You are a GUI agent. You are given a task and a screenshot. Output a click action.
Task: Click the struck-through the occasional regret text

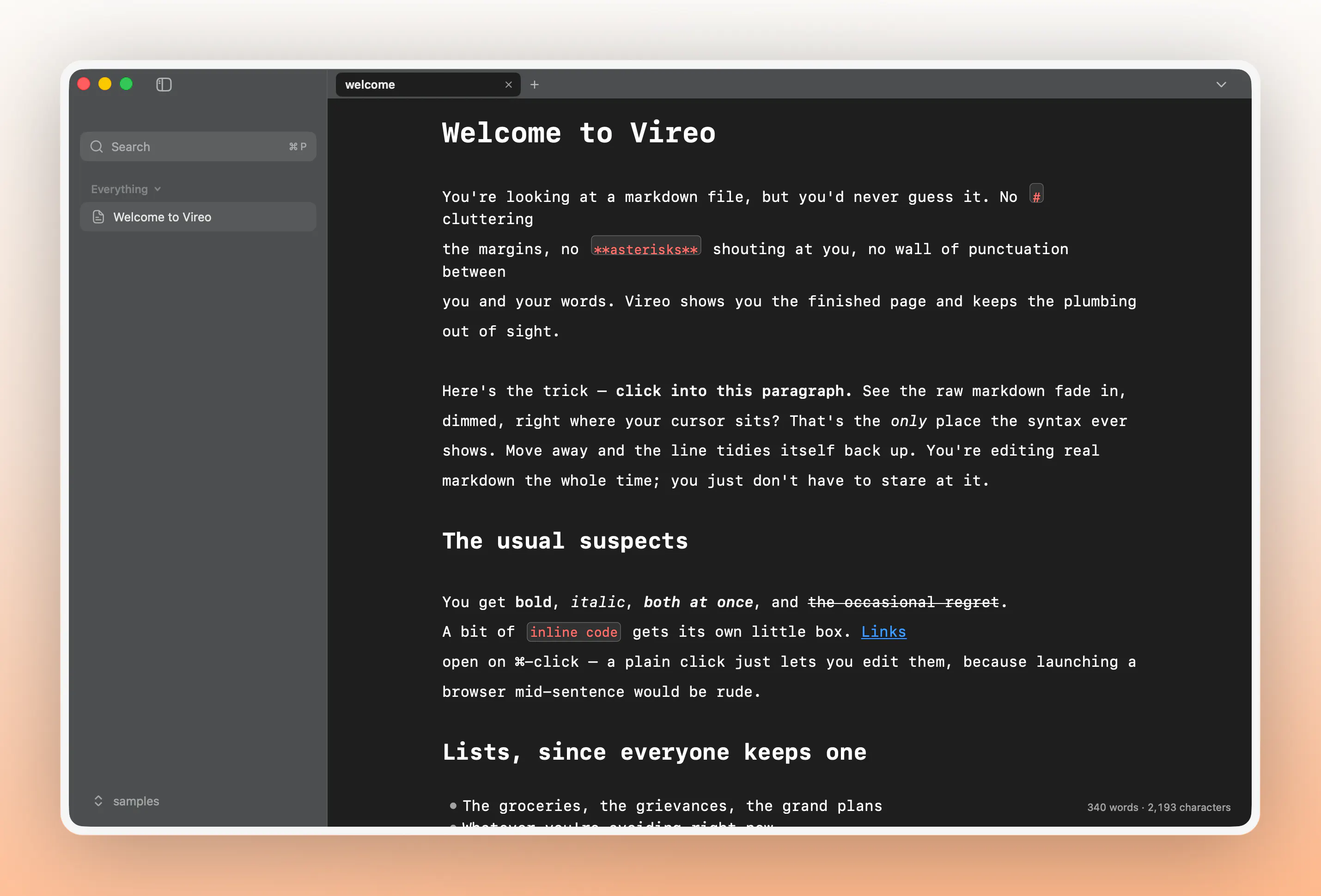point(903,602)
